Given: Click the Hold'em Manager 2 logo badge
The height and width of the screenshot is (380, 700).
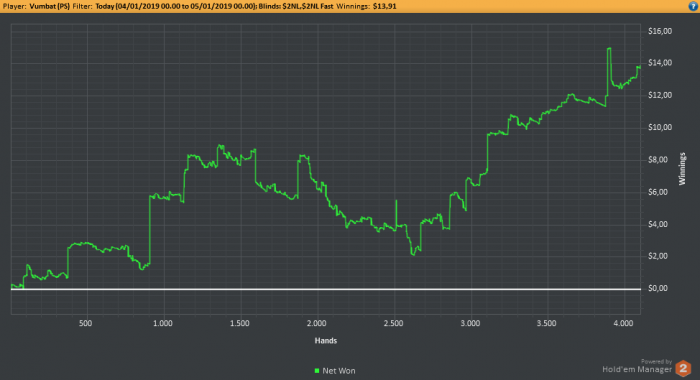Looking at the screenshot, I should tap(683, 368).
